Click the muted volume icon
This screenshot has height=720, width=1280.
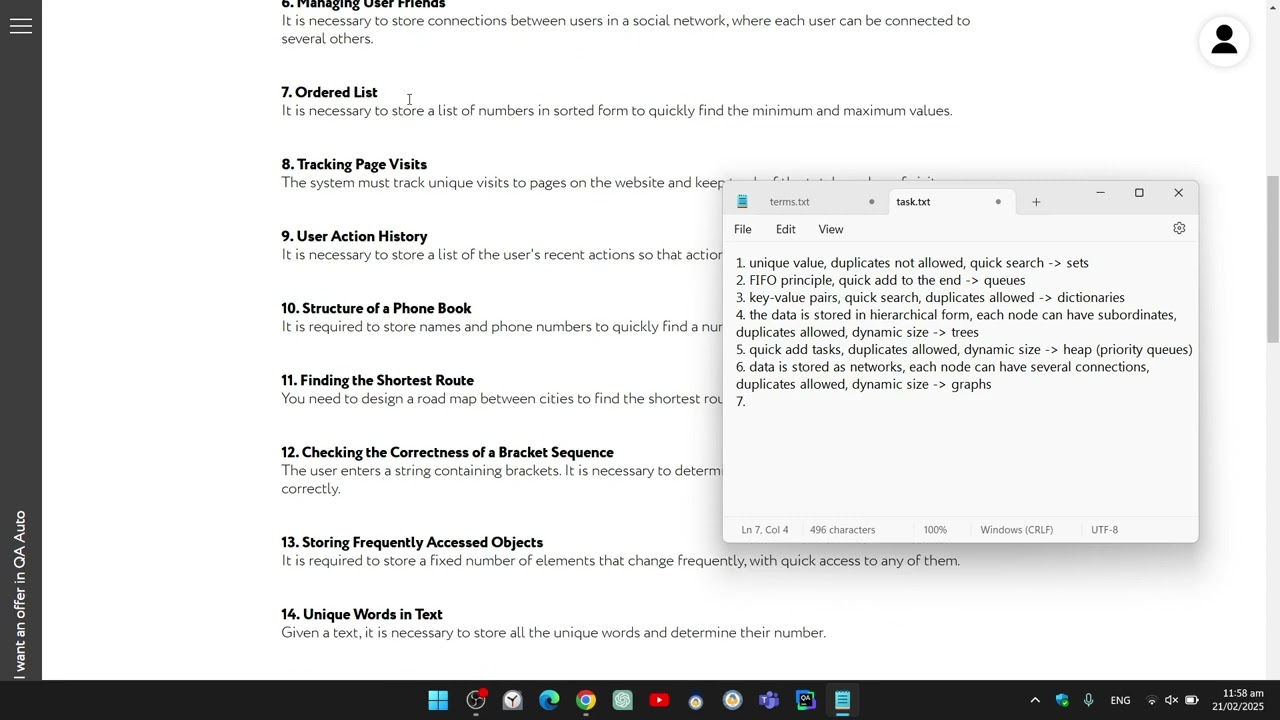point(1171,700)
